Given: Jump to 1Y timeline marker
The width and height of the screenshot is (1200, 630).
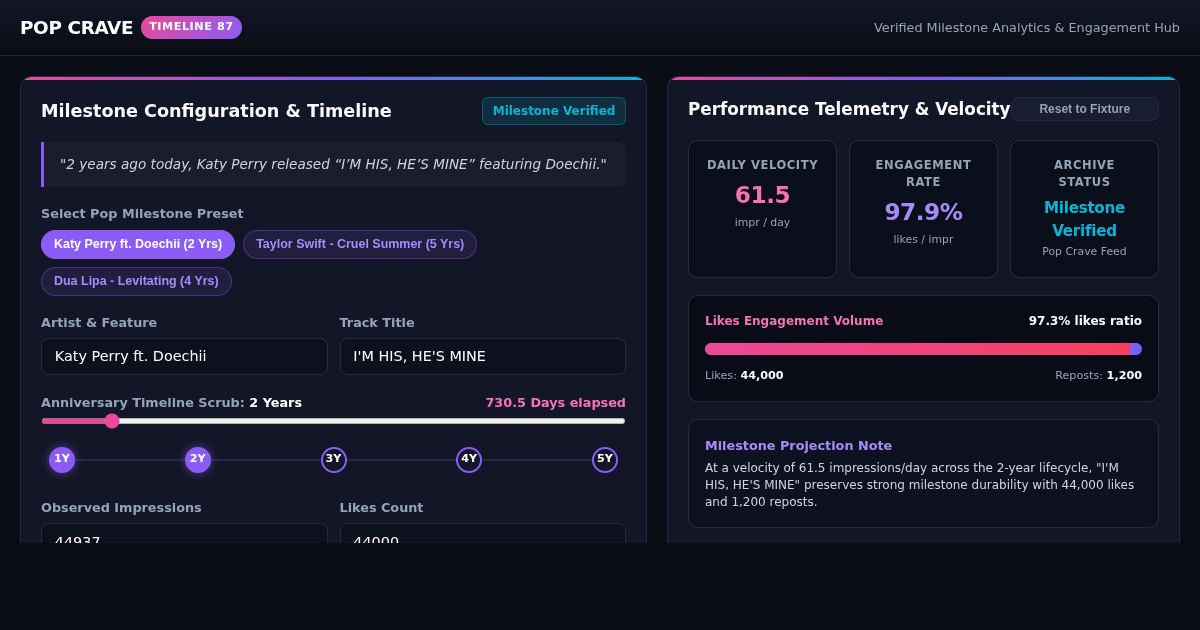Looking at the screenshot, I should point(62,460).
